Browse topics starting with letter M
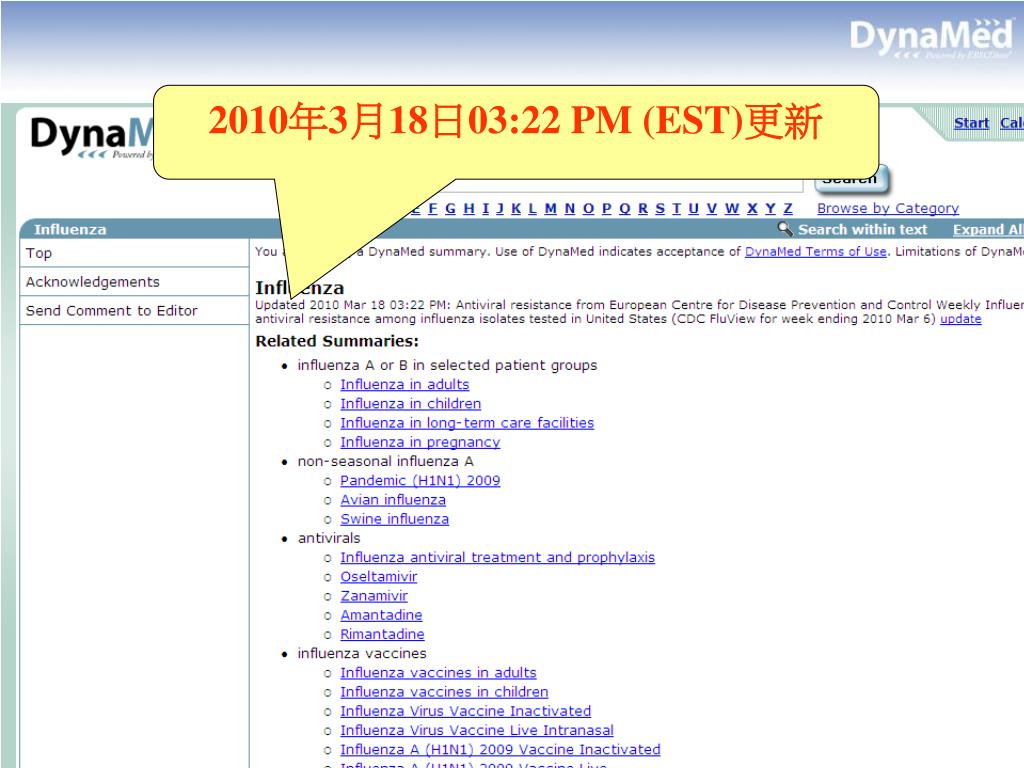 (x=551, y=208)
